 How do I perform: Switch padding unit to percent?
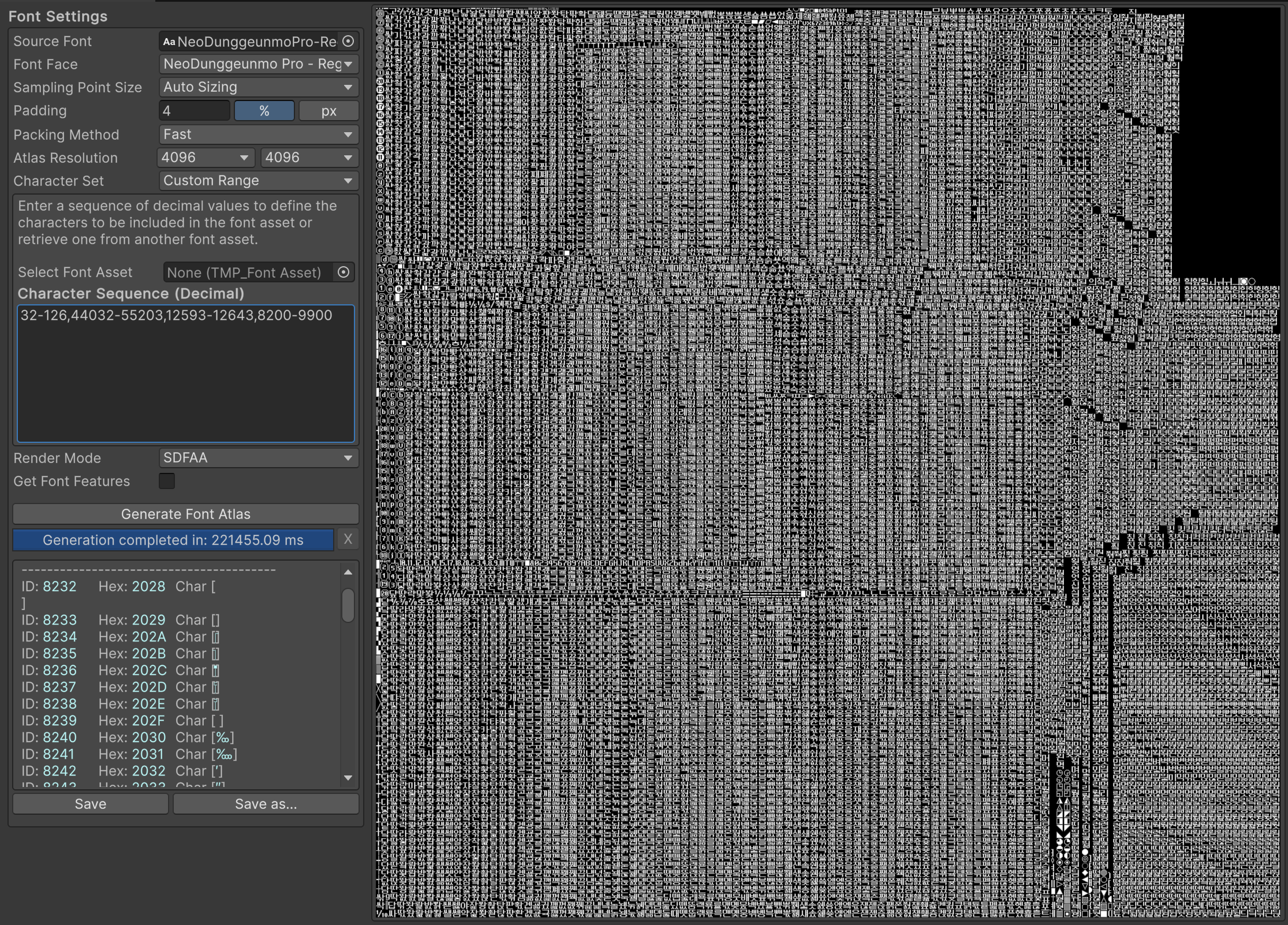(x=264, y=111)
